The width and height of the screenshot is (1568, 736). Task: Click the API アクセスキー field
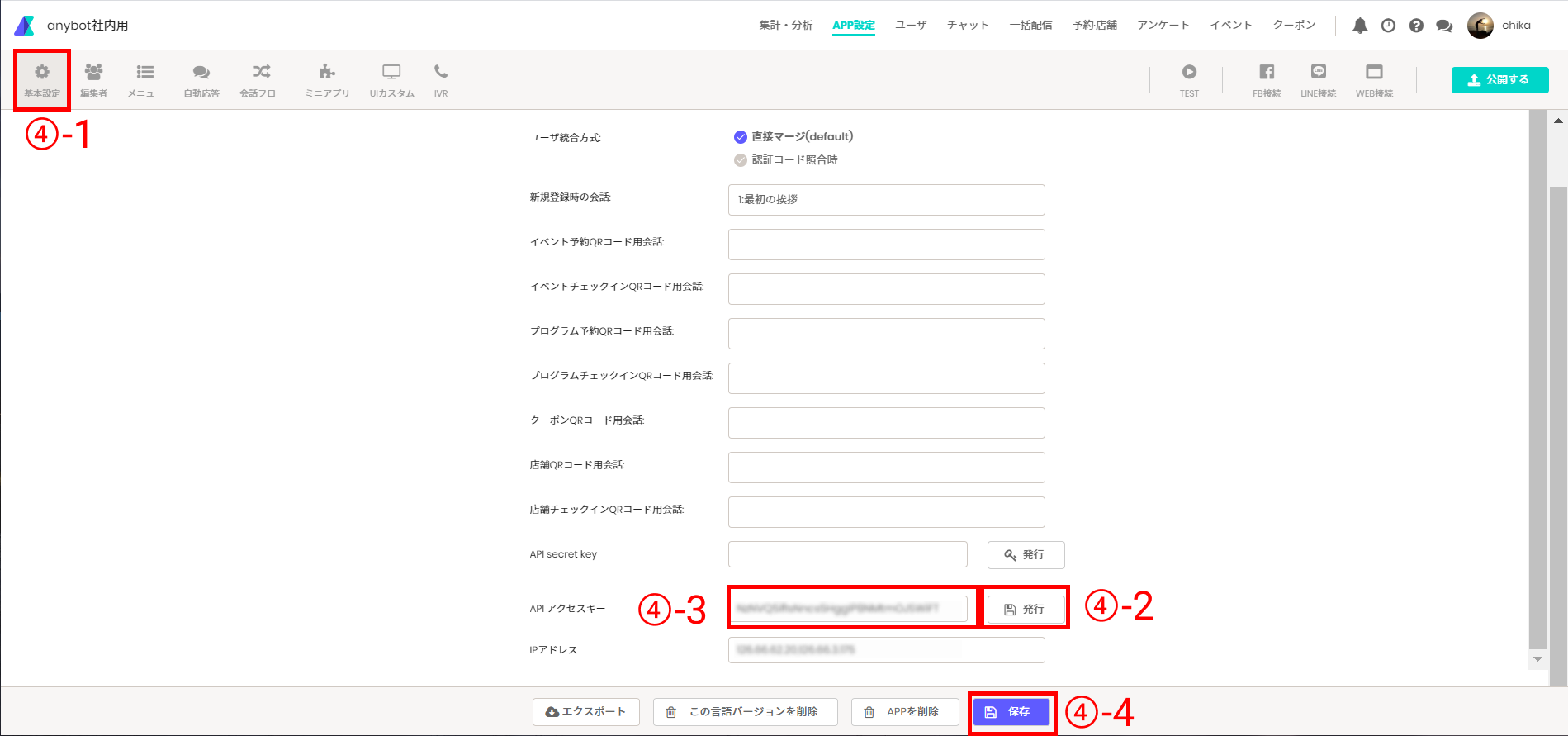point(847,609)
